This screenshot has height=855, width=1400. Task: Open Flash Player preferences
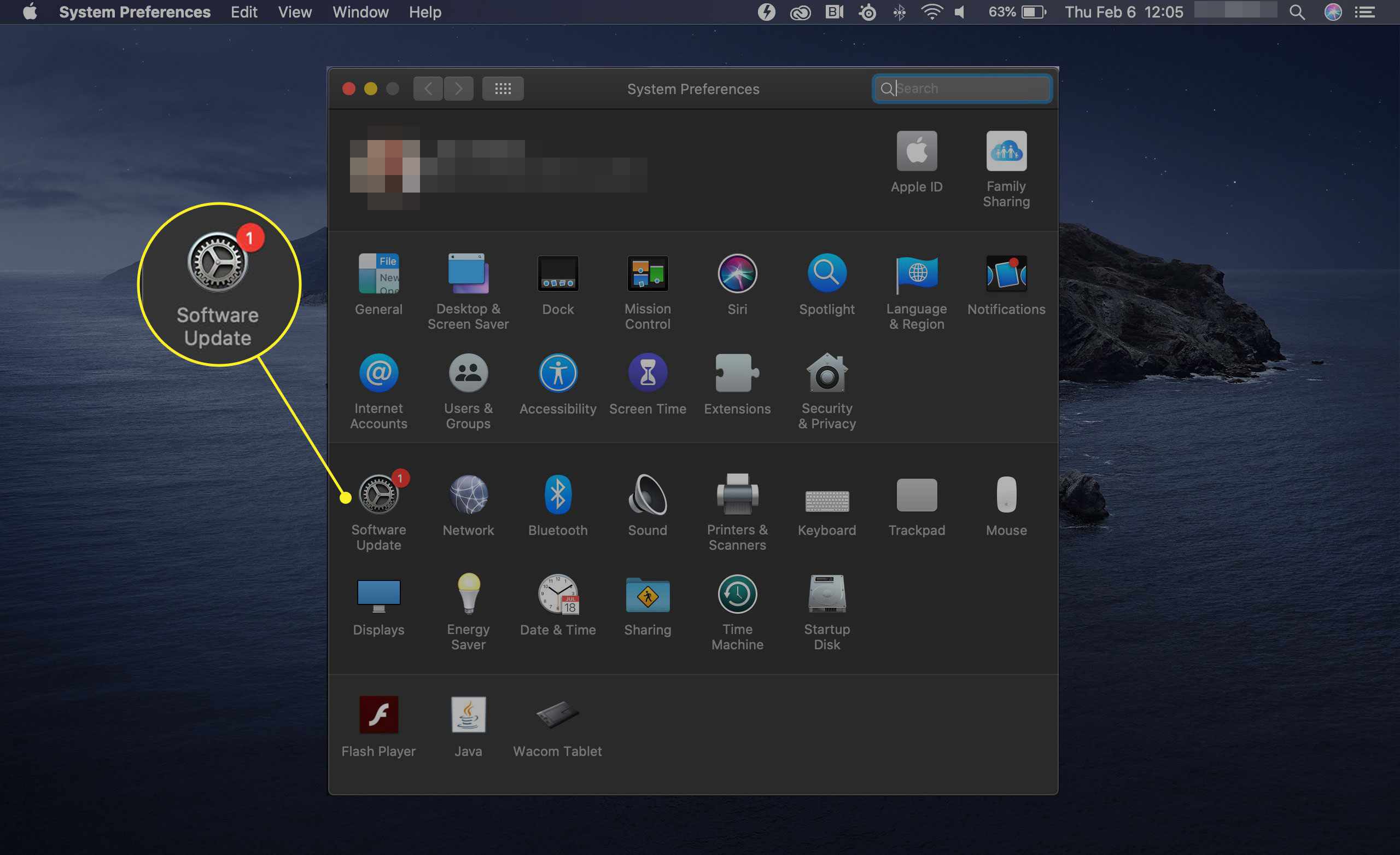[x=378, y=714]
